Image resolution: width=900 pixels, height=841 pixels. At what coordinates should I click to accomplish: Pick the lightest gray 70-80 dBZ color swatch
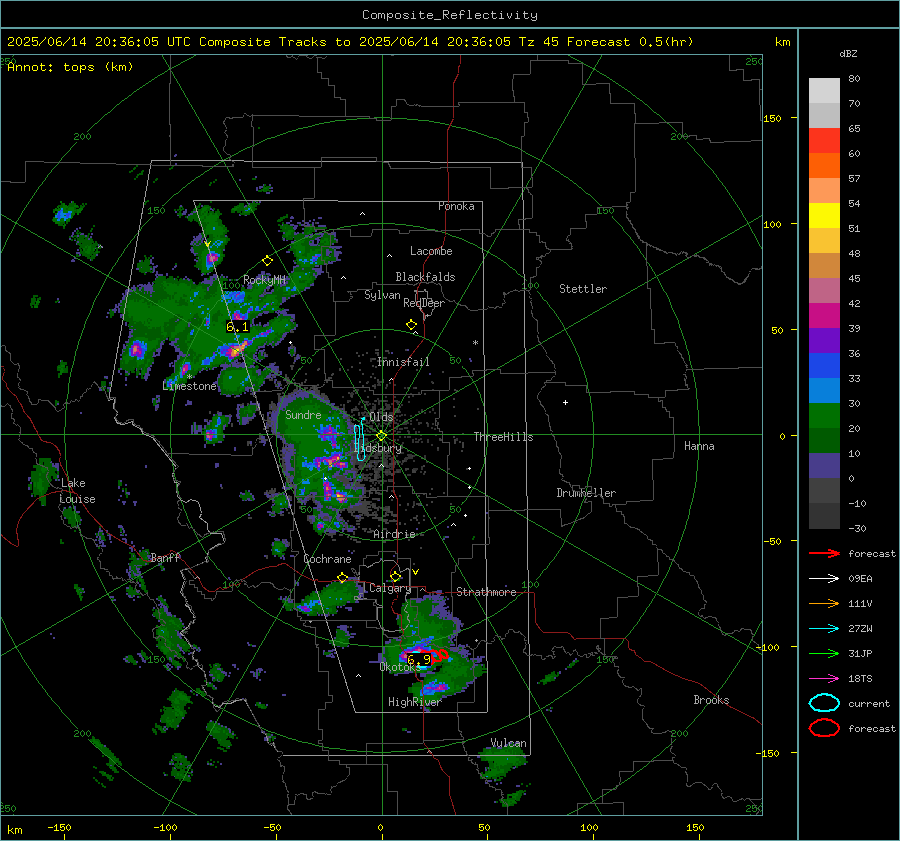pos(824,91)
